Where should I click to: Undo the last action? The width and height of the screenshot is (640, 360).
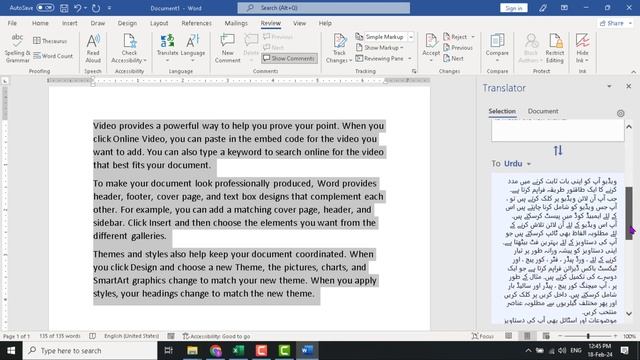click(x=78, y=8)
